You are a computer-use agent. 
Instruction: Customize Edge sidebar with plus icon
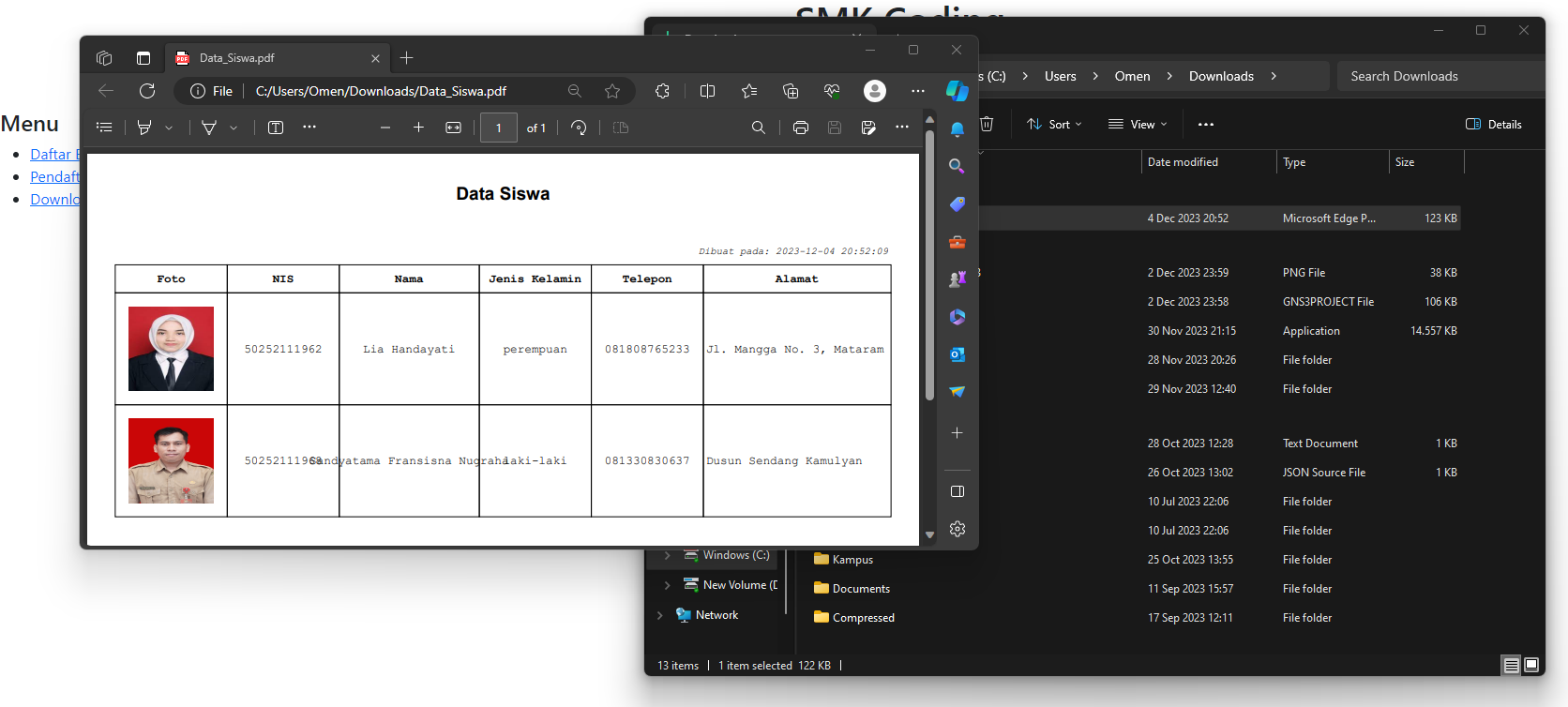pos(957,433)
